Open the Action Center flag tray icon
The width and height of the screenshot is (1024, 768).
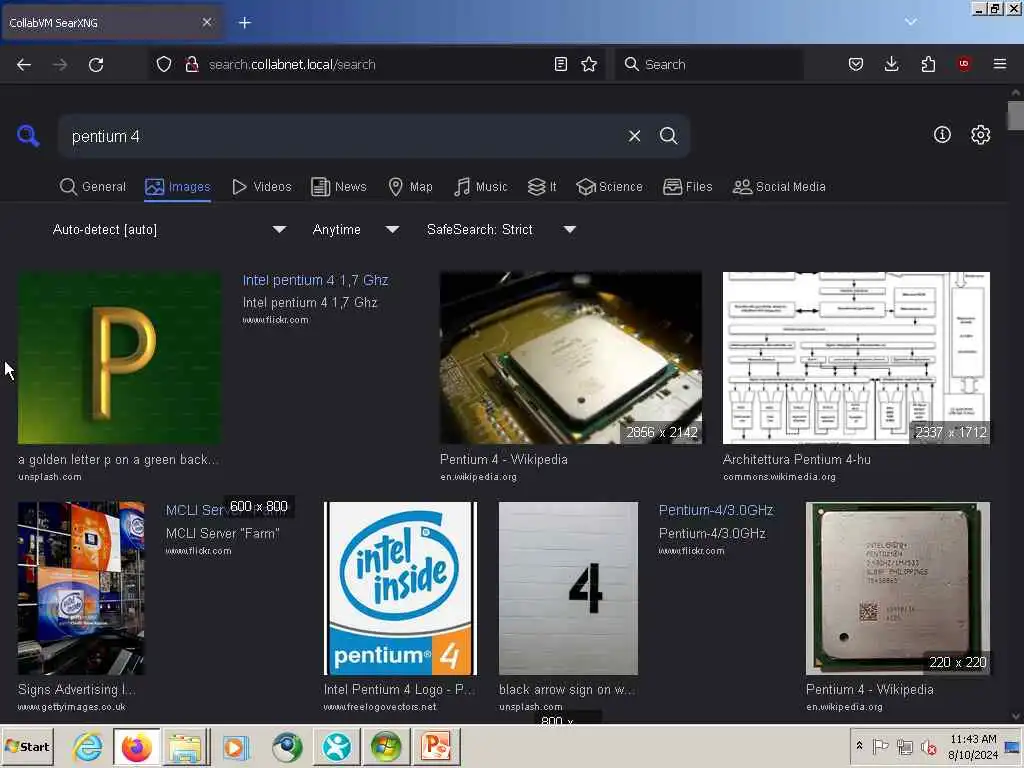(881, 746)
